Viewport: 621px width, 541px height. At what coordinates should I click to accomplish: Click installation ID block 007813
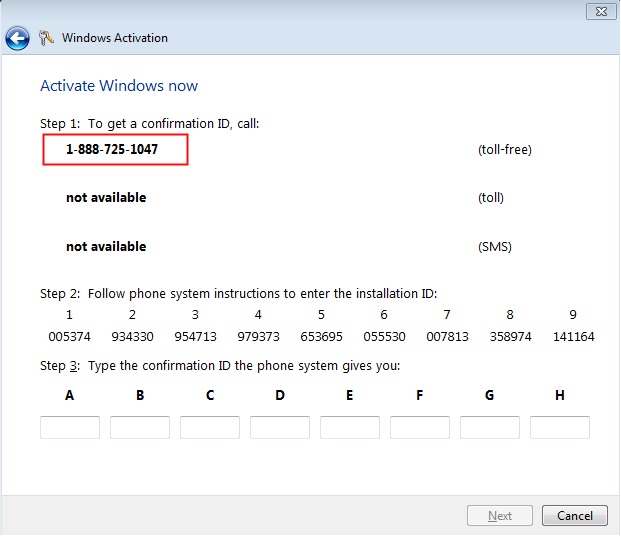click(x=447, y=337)
